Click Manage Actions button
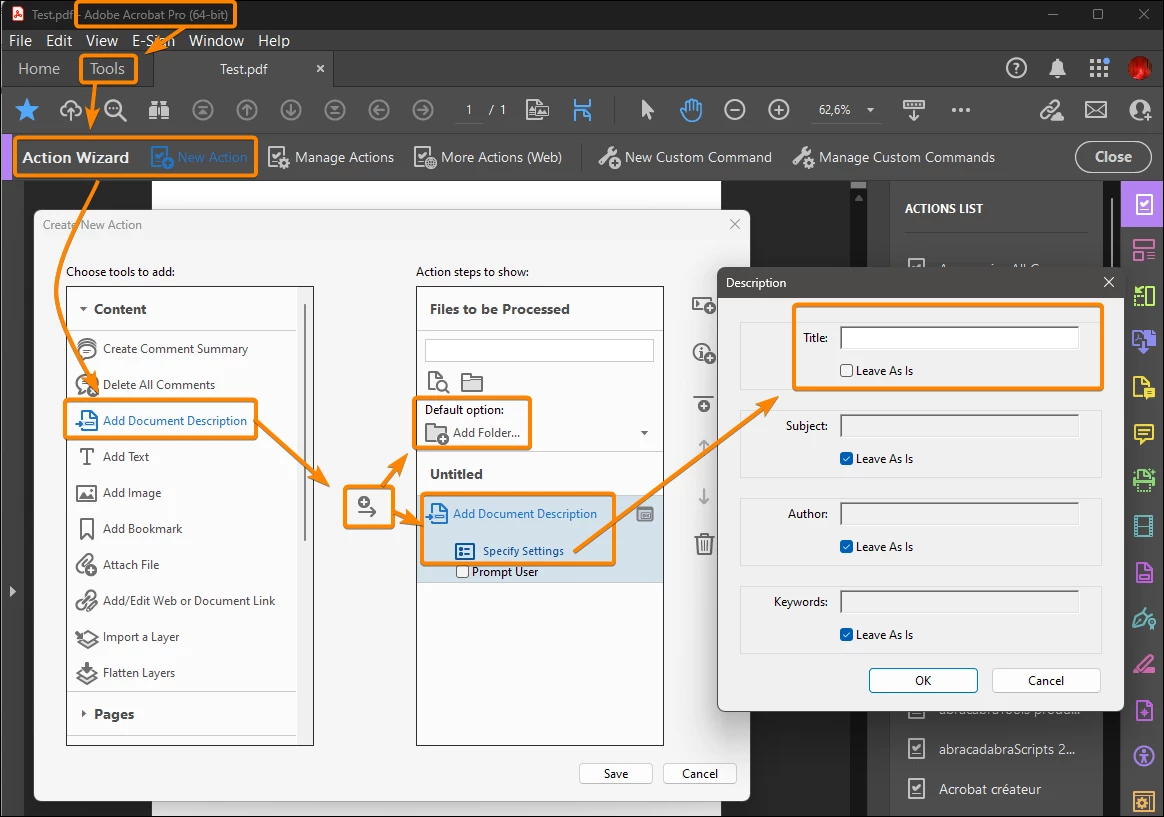 pos(330,157)
